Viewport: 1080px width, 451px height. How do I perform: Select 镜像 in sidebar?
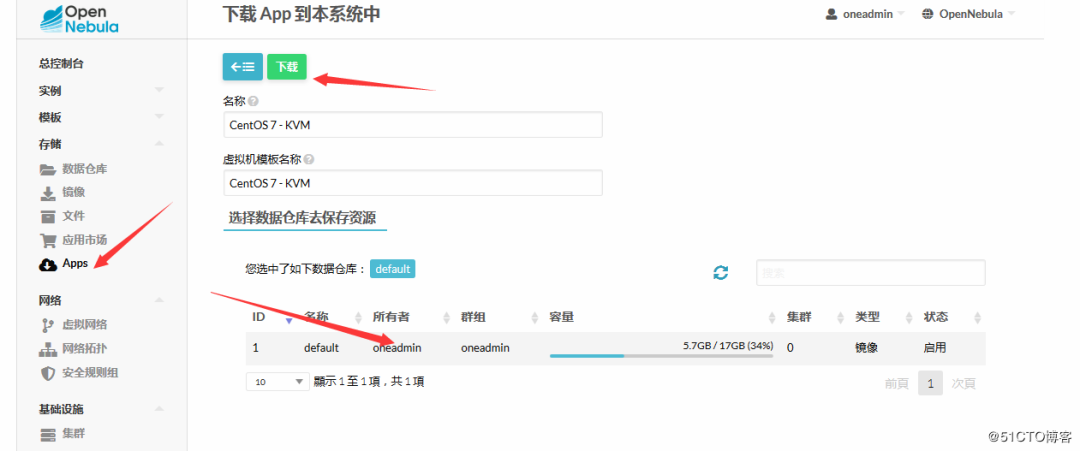pos(74,193)
